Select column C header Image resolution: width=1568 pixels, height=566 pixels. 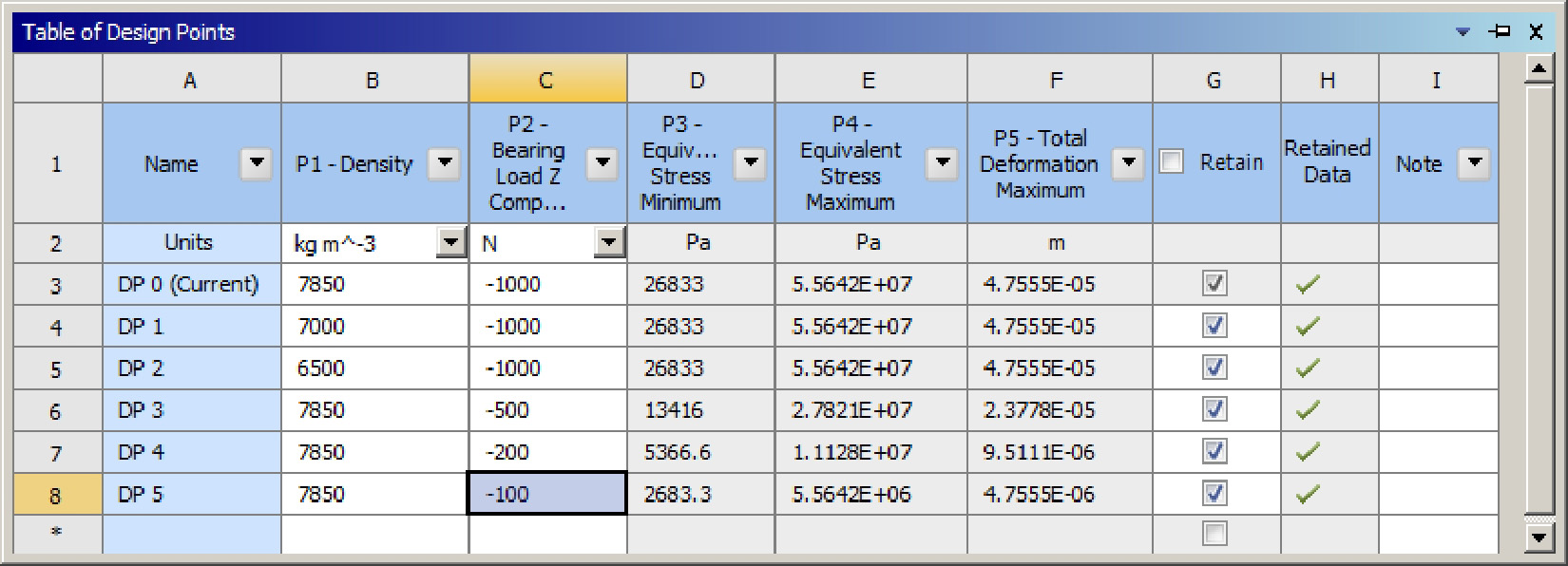click(x=547, y=80)
